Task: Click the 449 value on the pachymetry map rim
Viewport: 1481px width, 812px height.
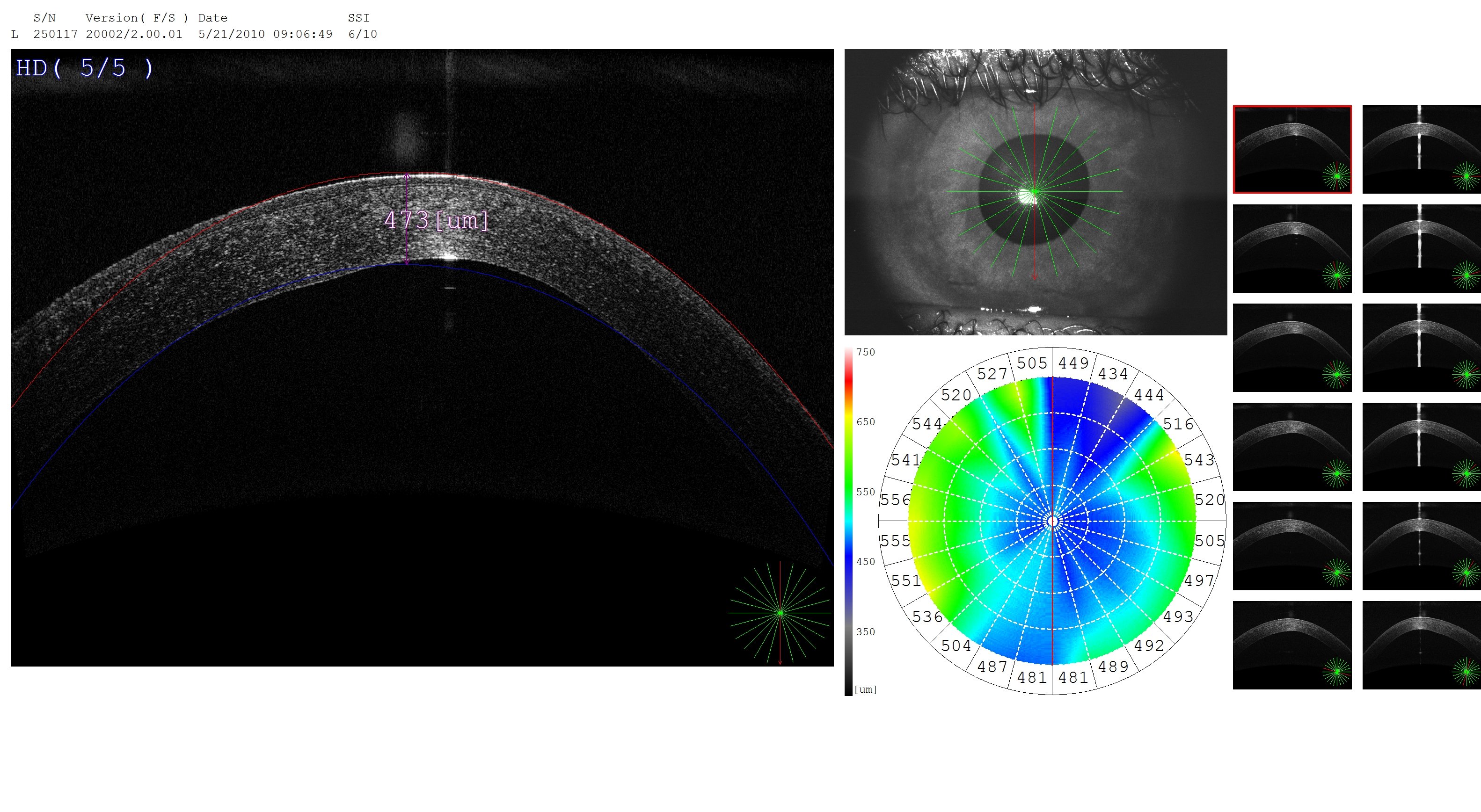Action: point(1073,363)
